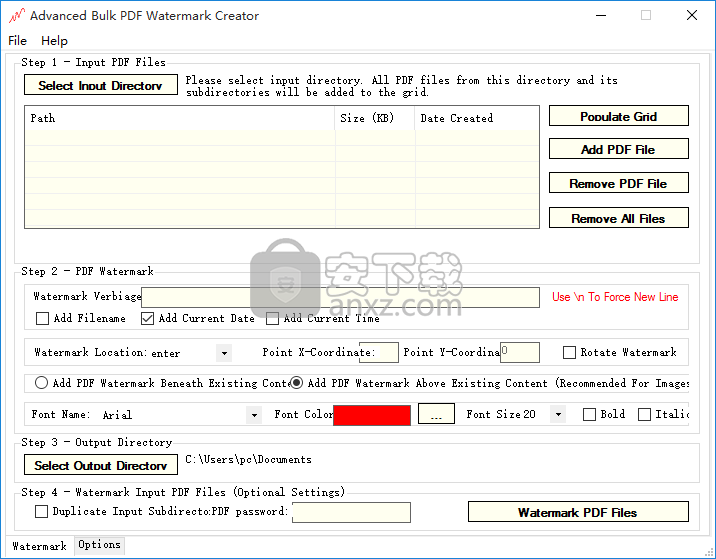Expand the Font Size dropdown
The height and width of the screenshot is (559, 716).
coord(558,415)
